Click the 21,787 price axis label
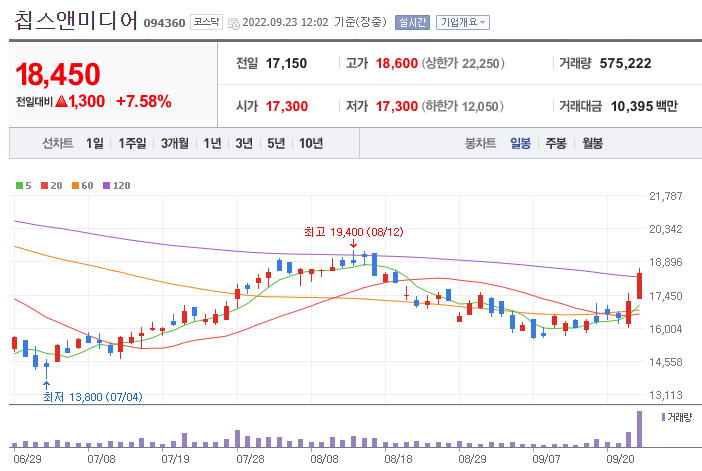Image resolution: width=702 pixels, height=471 pixels. (666, 196)
